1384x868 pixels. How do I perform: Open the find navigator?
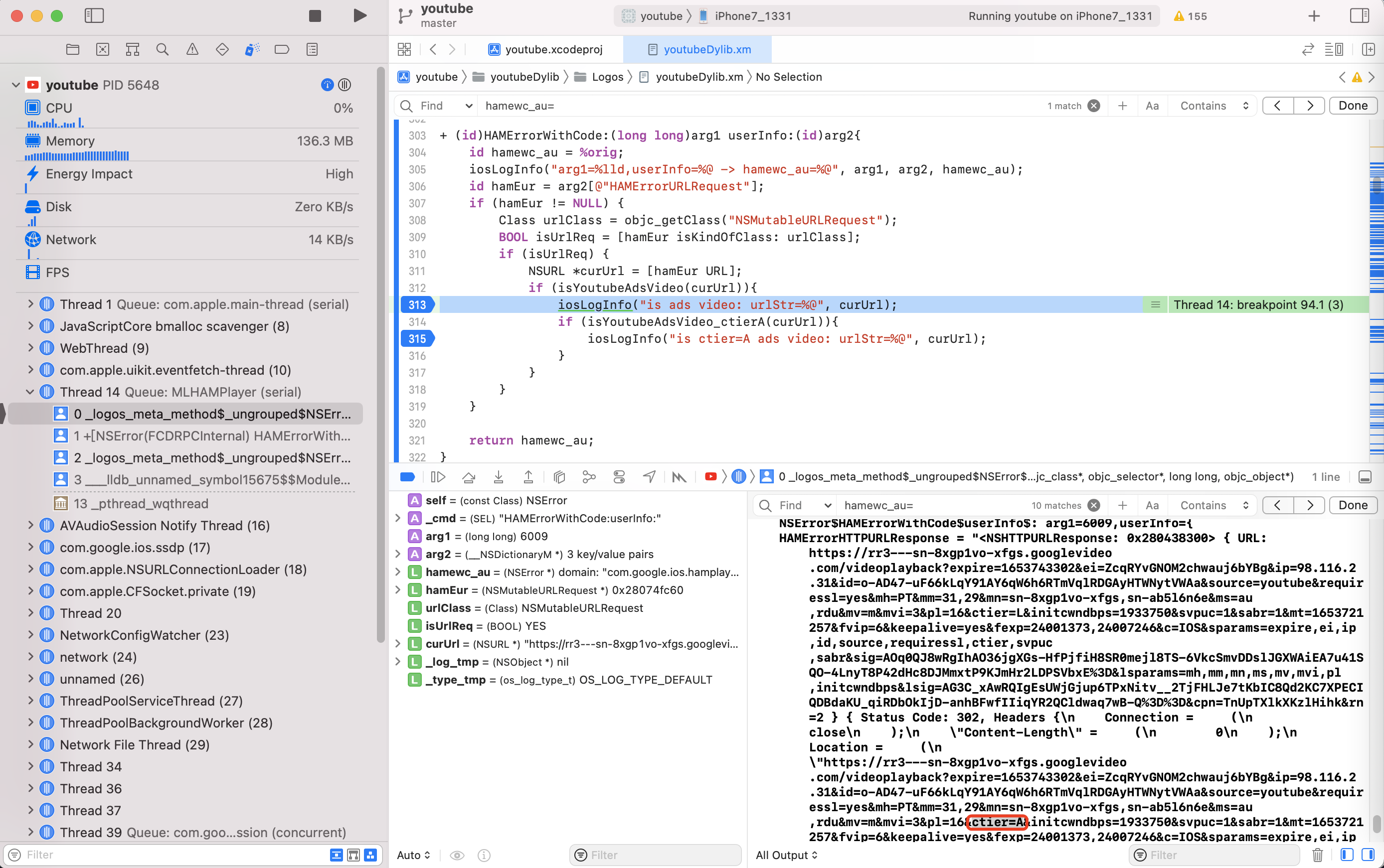tap(163, 49)
